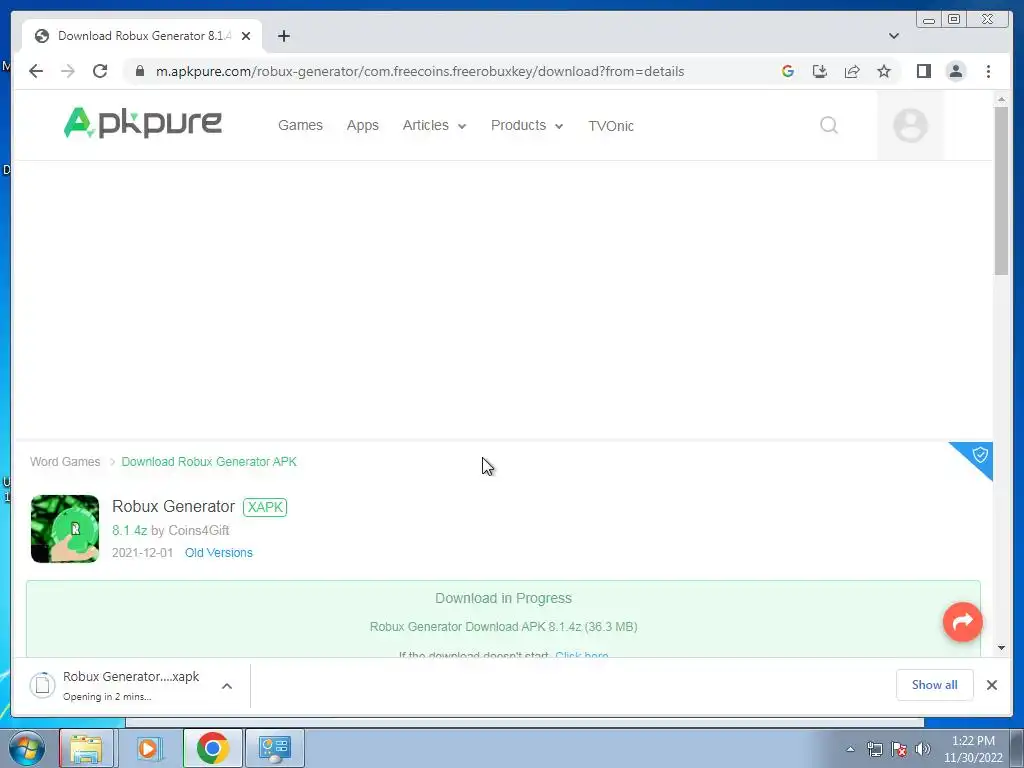This screenshot has width=1024, height=768.
Task: Click the 'Click here' download link
Action: (x=582, y=654)
